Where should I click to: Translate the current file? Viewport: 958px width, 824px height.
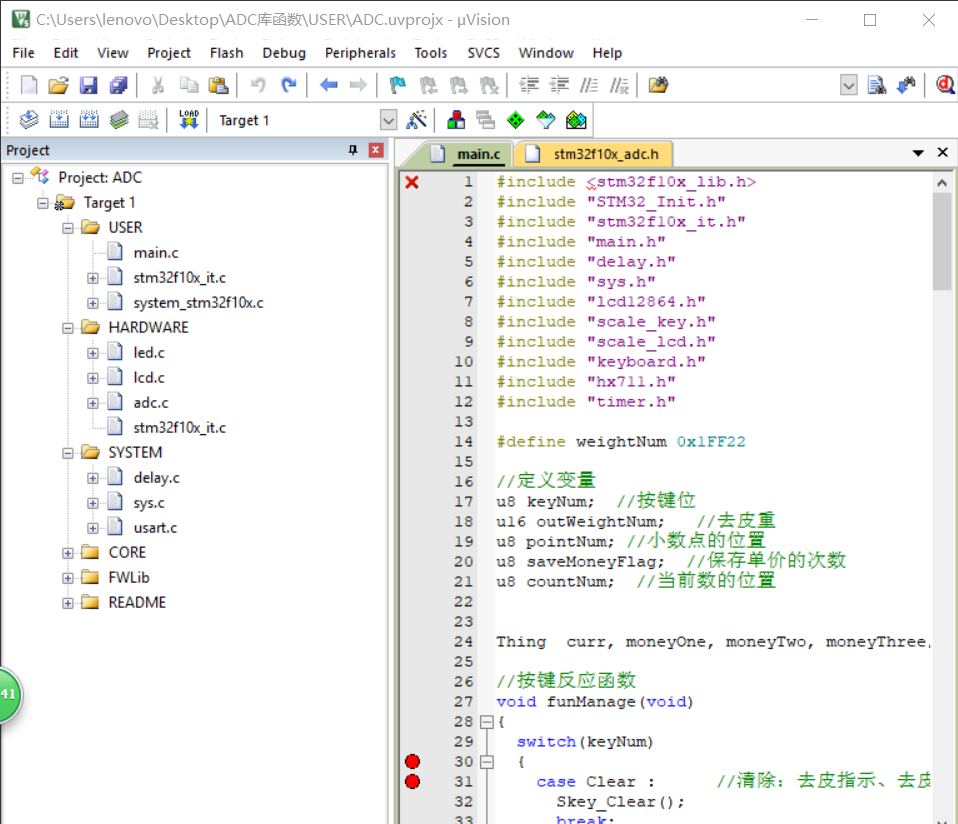[29, 120]
